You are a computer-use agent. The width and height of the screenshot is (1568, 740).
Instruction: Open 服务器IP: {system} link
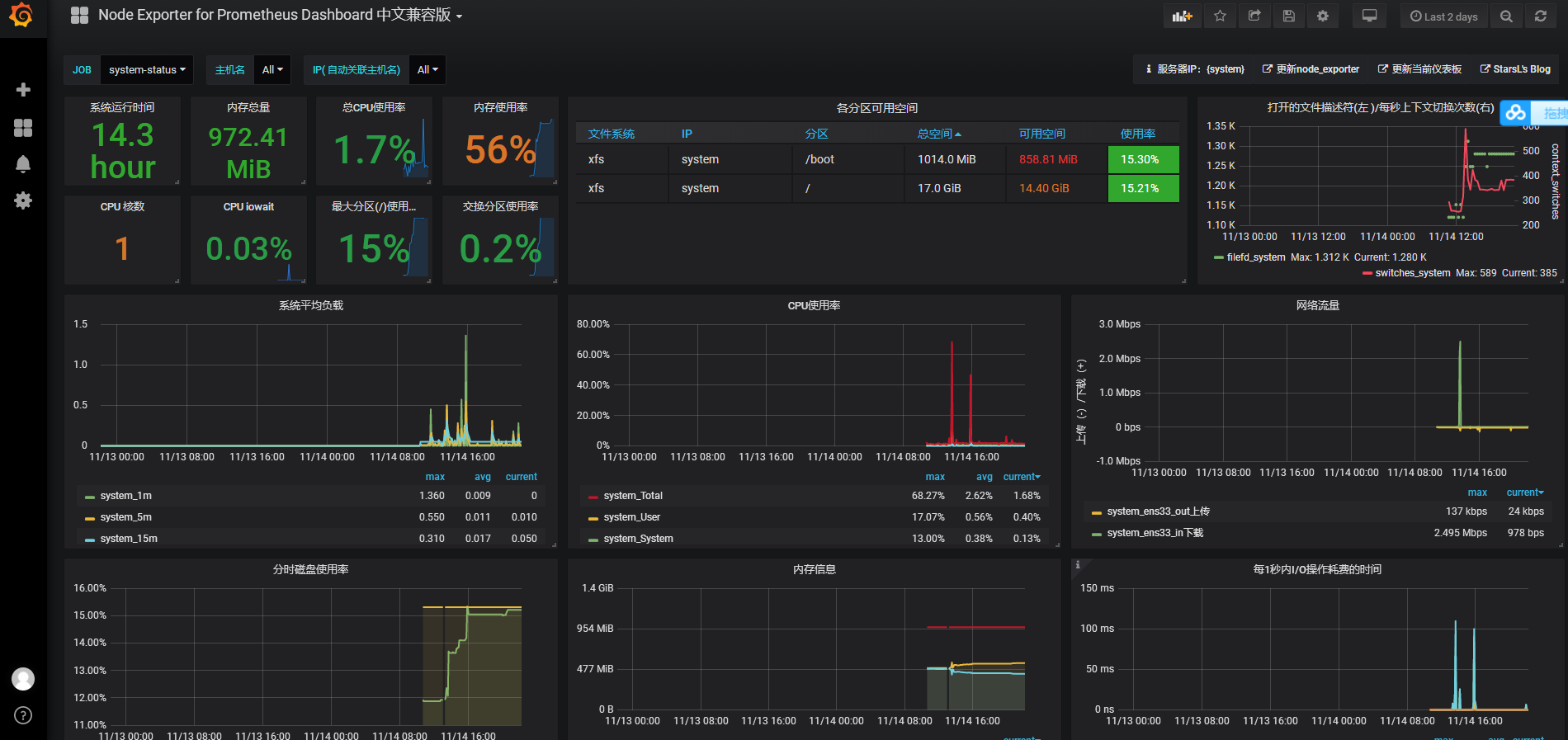[x=1195, y=69]
